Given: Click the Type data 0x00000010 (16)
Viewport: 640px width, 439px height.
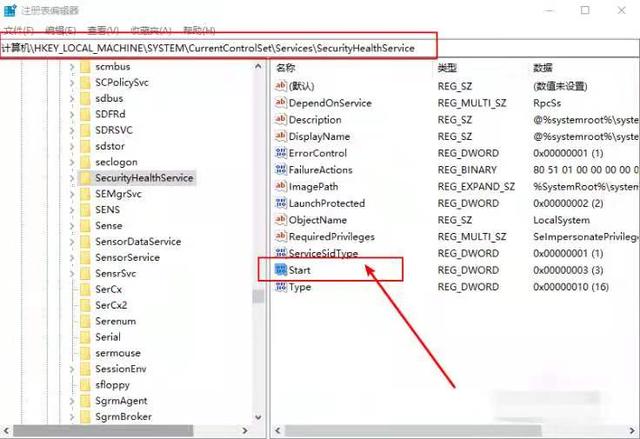Looking at the screenshot, I should 571,287.
